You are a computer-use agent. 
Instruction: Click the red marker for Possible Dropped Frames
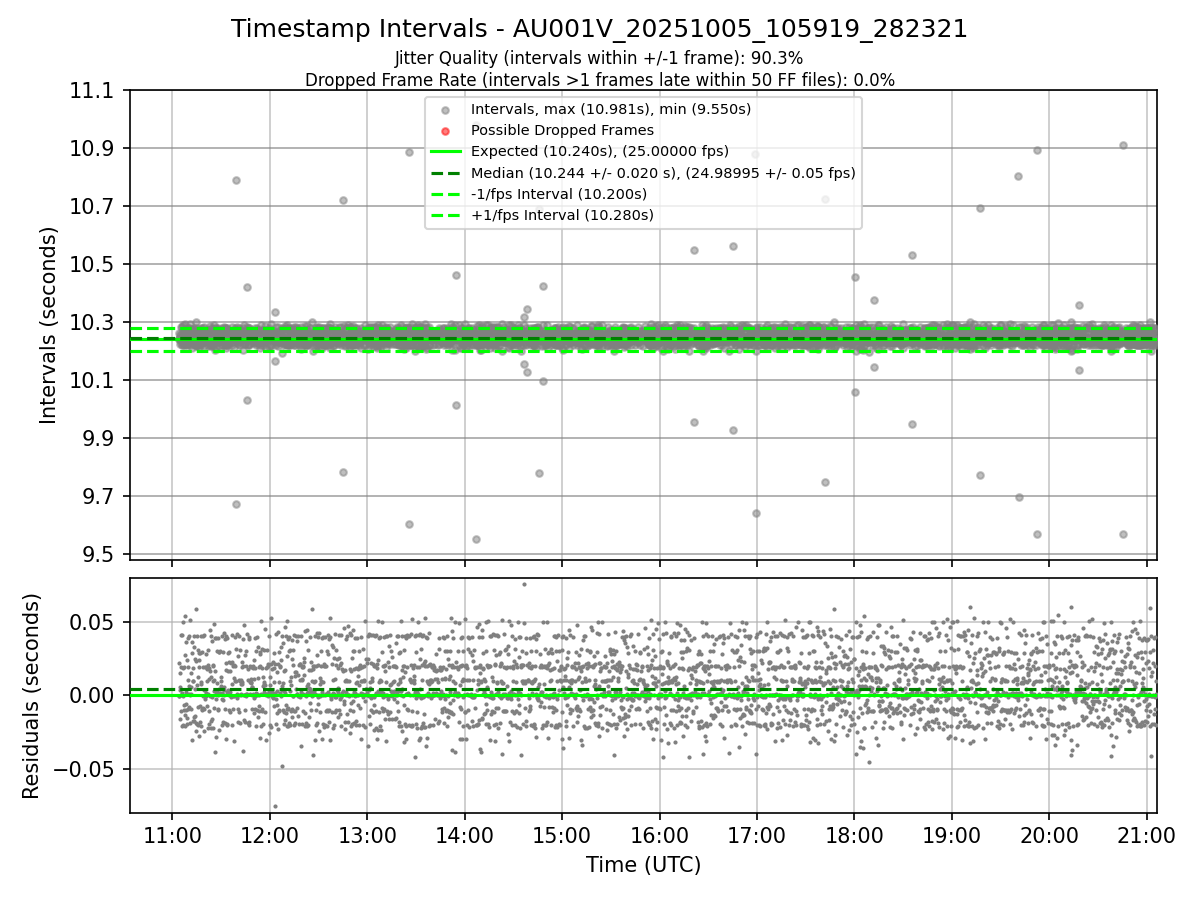tap(446, 131)
